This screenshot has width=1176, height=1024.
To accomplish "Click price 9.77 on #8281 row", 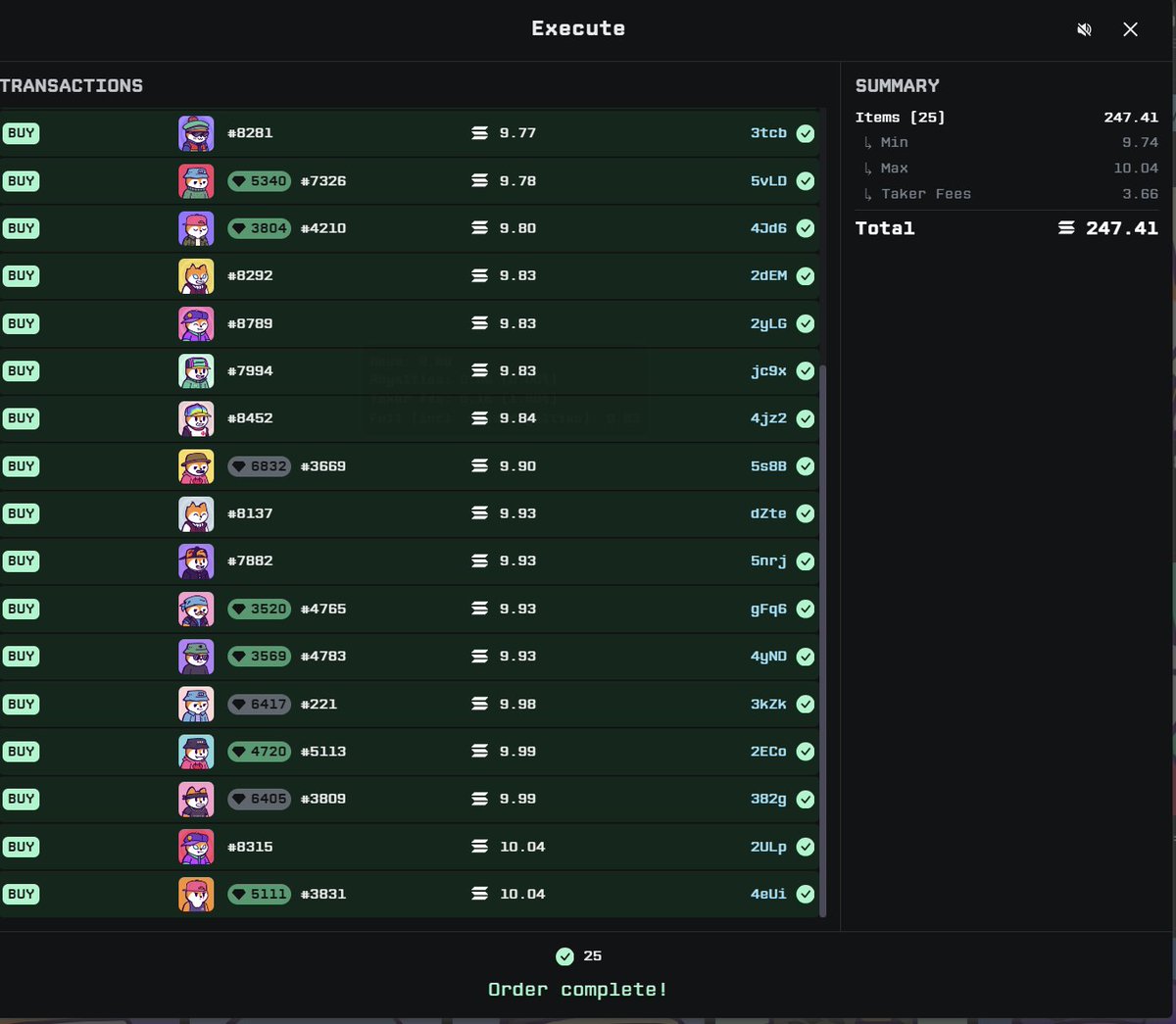I will click(517, 133).
